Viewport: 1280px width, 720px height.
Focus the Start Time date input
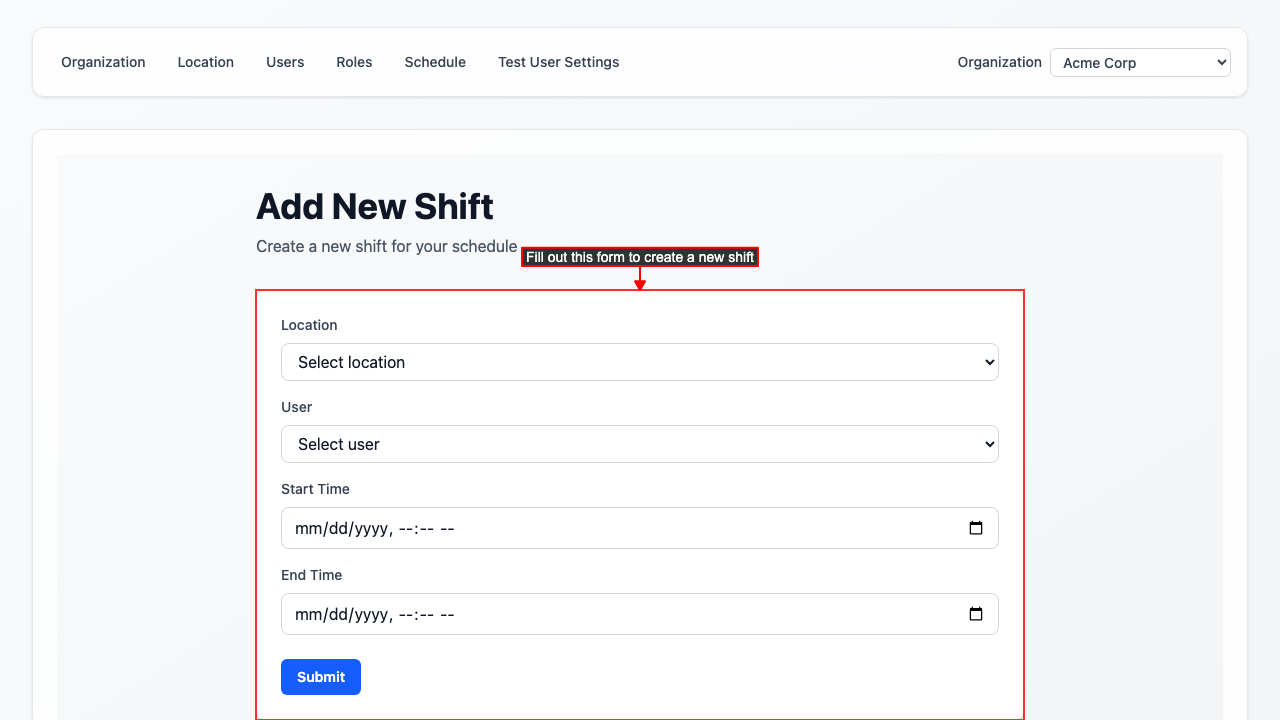point(600,528)
